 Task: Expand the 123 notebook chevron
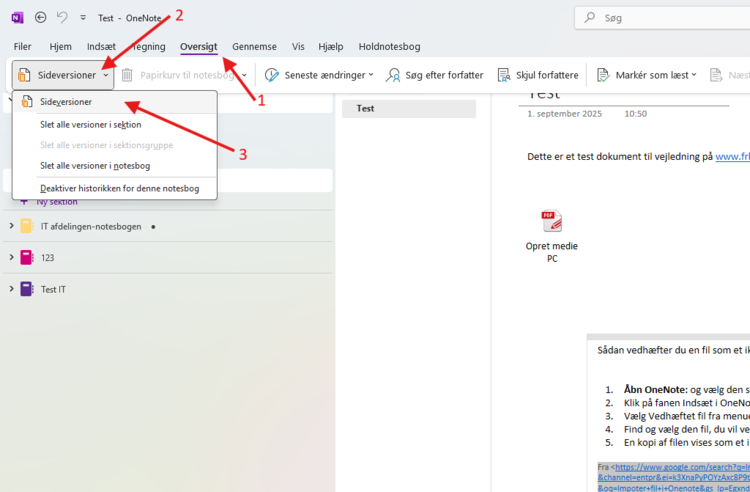tap(11, 257)
